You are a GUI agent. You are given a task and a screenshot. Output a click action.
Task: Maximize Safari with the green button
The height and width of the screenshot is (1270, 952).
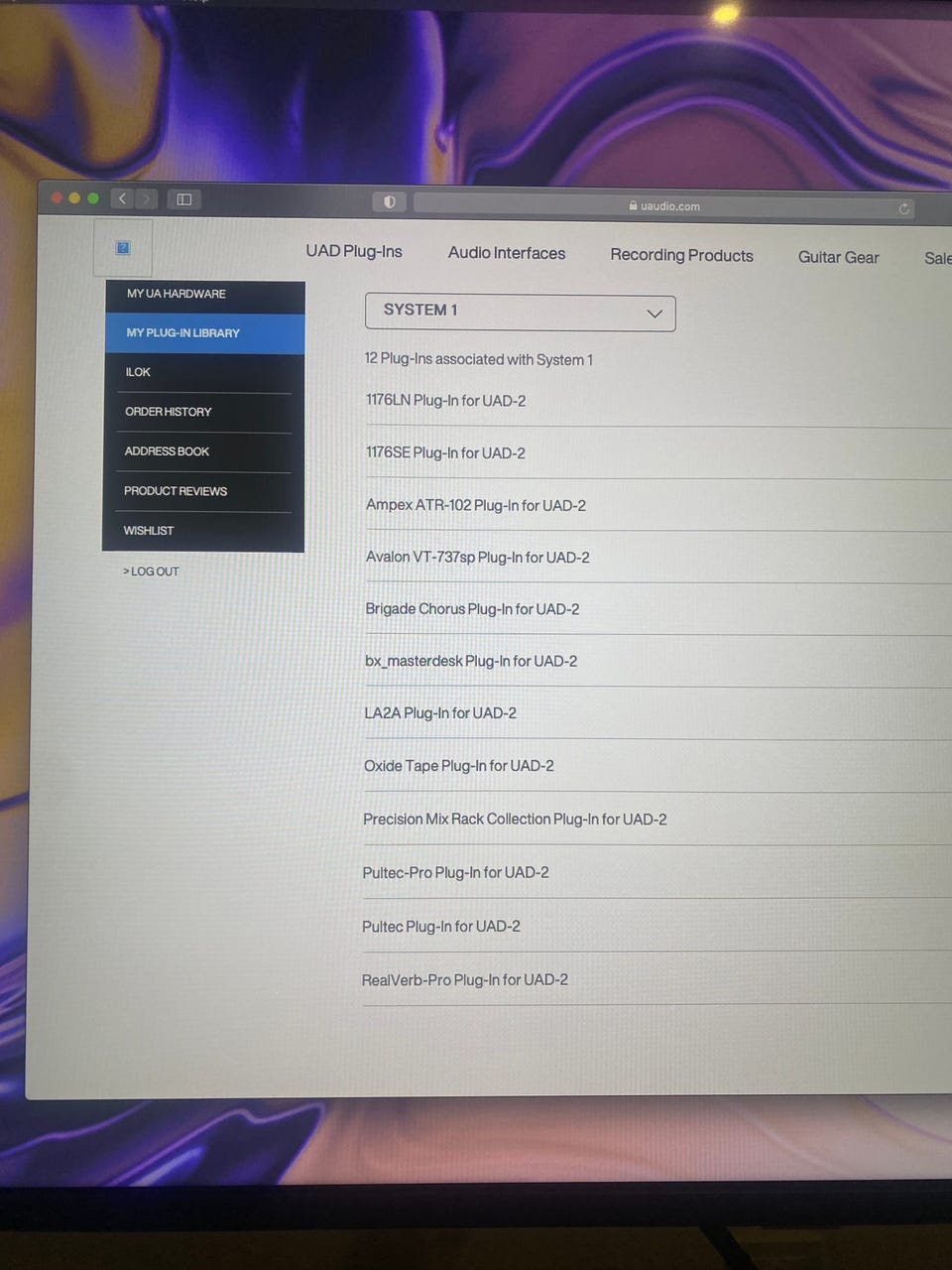(x=93, y=198)
